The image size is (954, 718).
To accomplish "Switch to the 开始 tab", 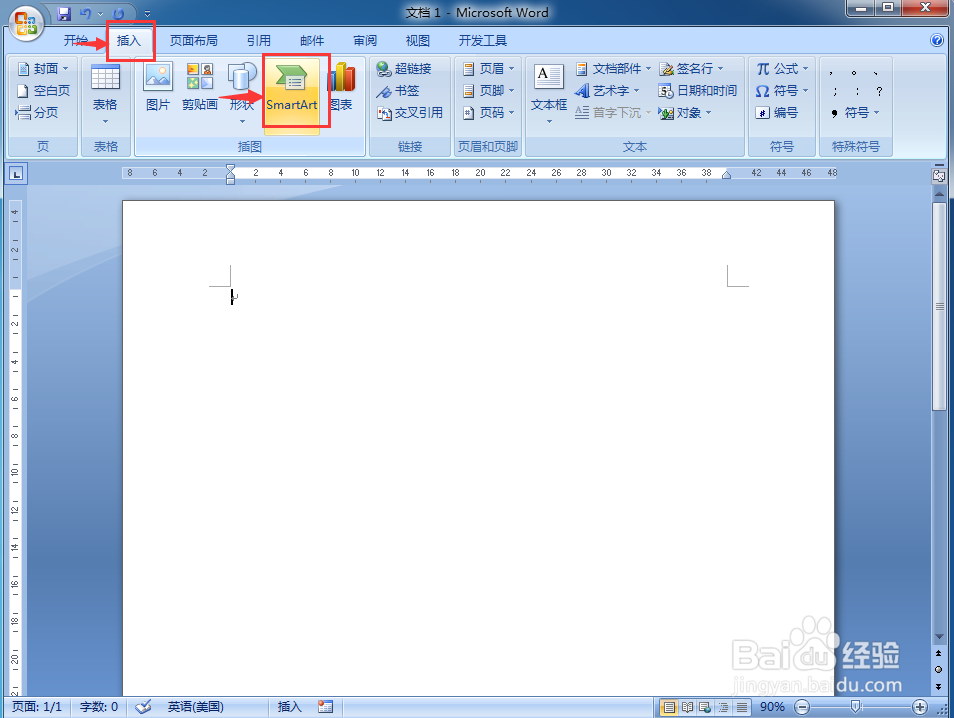I will [x=76, y=41].
